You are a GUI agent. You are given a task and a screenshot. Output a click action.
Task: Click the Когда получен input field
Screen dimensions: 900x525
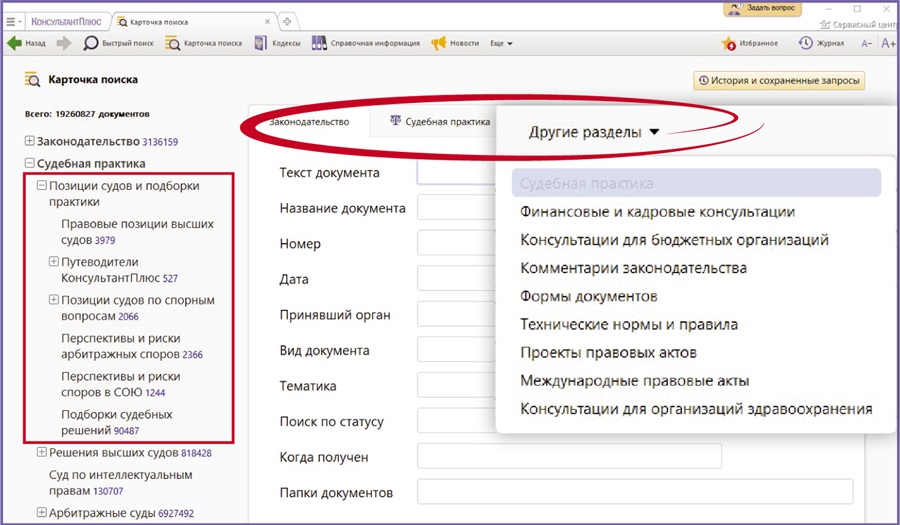coord(569,457)
